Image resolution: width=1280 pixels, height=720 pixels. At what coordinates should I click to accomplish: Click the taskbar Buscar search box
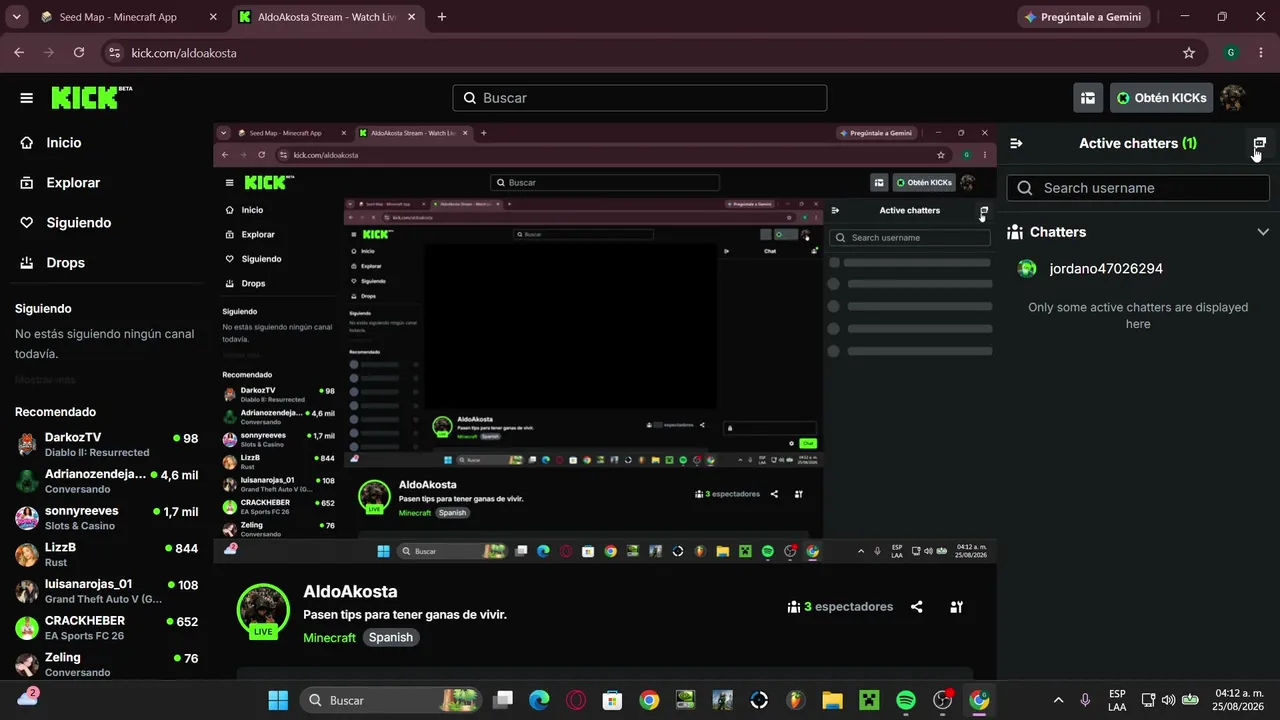pyautogui.click(x=391, y=700)
